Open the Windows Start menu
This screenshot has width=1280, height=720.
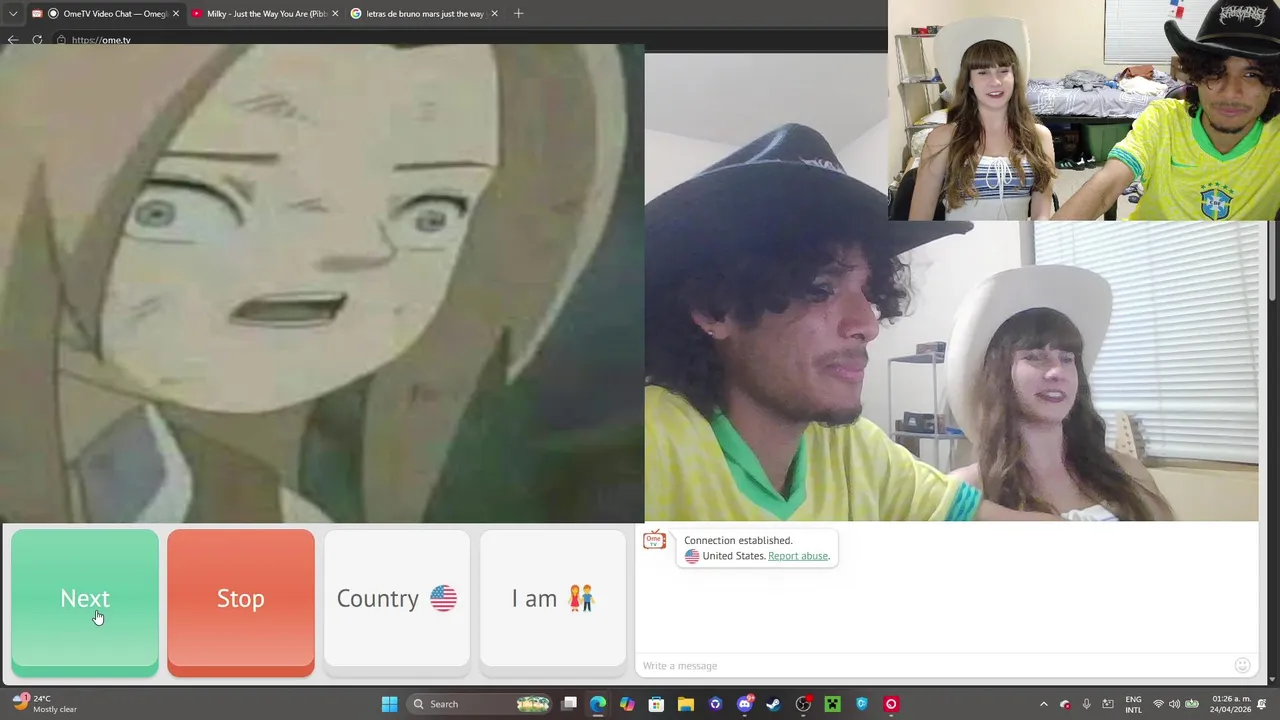[390, 704]
